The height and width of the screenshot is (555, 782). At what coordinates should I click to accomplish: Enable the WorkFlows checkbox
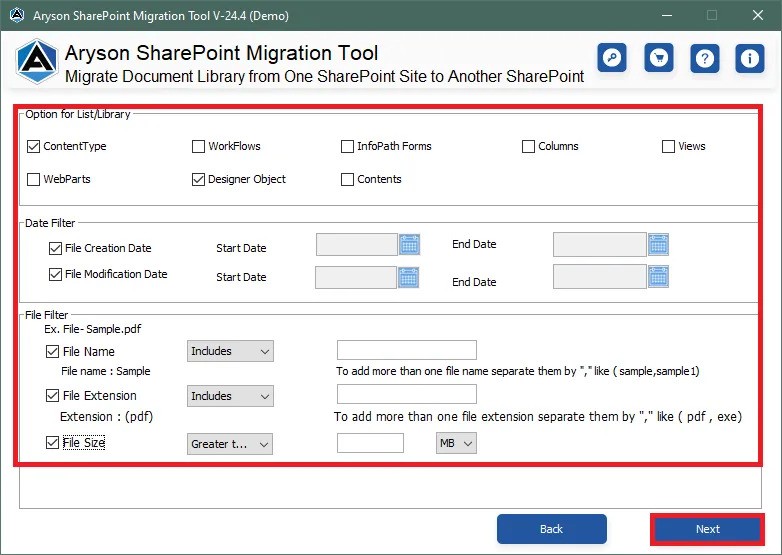pyautogui.click(x=199, y=146)
